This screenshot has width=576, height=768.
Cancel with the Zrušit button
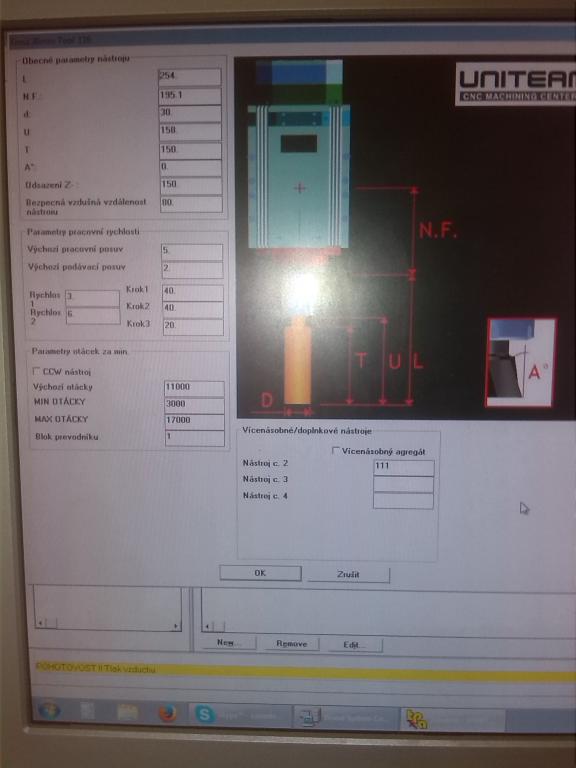(x=348, y=575)
